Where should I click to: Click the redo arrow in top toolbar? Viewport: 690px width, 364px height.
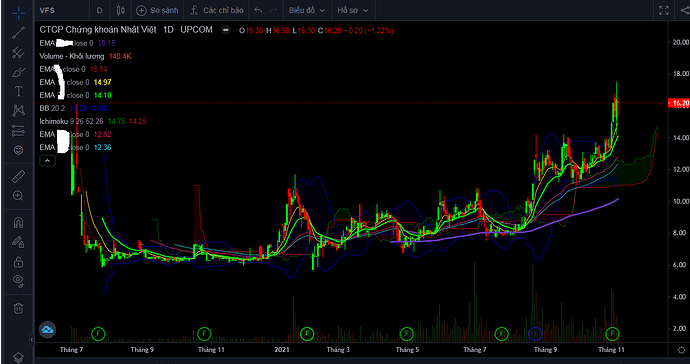pos(273,10)
